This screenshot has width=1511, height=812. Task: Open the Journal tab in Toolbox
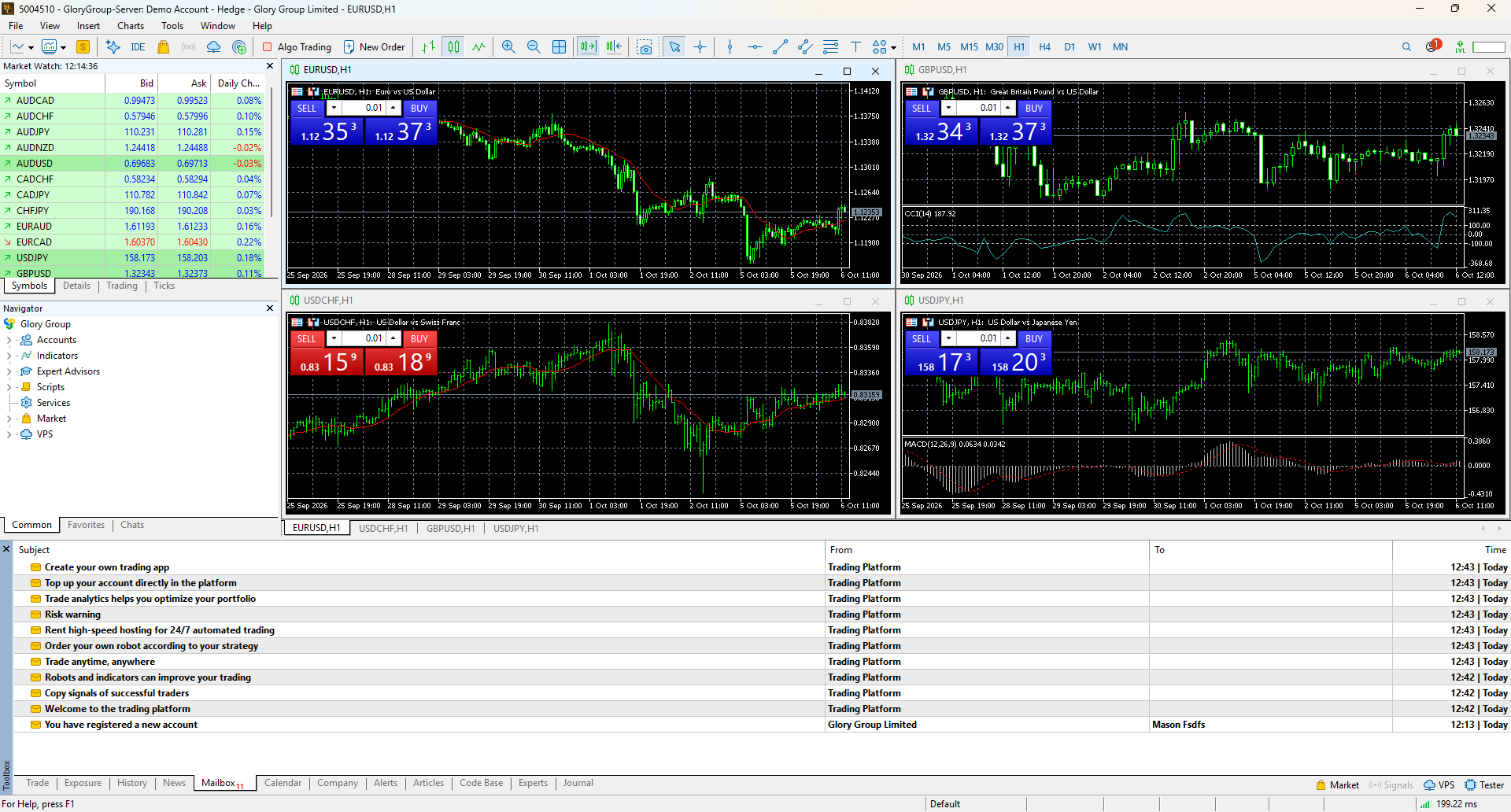click(578, 783)
